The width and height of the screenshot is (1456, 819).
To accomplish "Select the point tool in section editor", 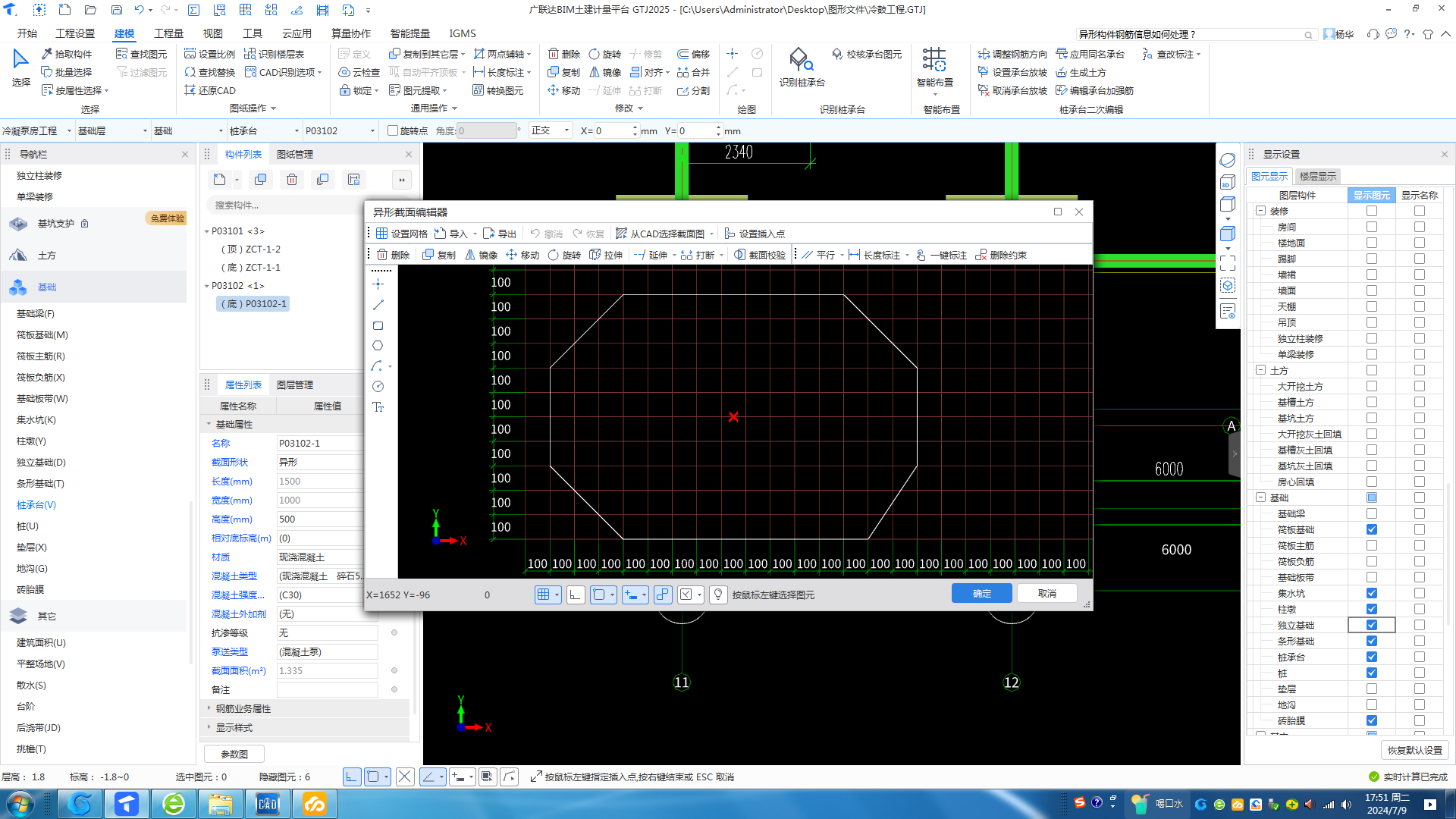I will (x=378, y=284).
